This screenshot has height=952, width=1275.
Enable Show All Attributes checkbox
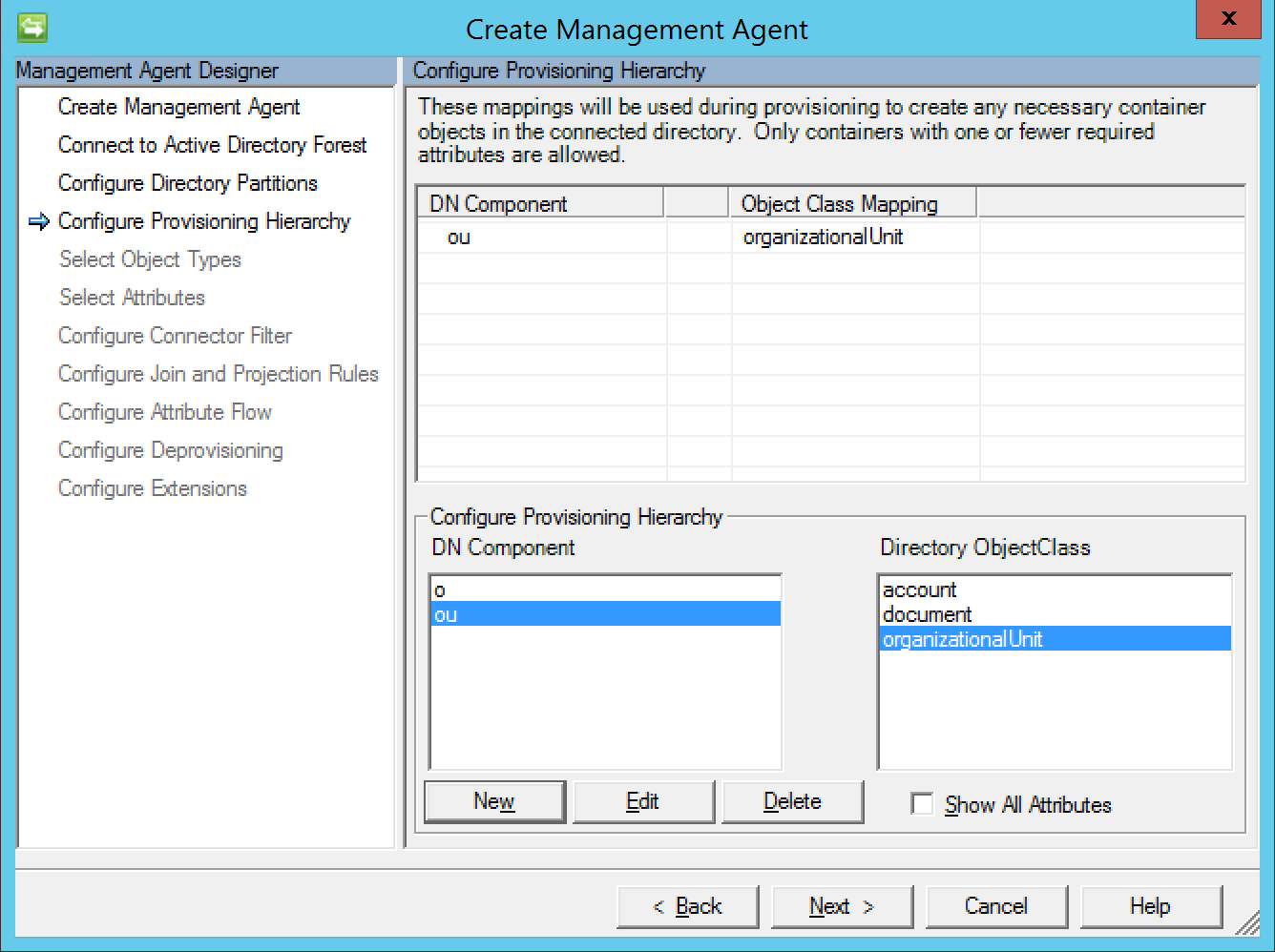point(922,804)
